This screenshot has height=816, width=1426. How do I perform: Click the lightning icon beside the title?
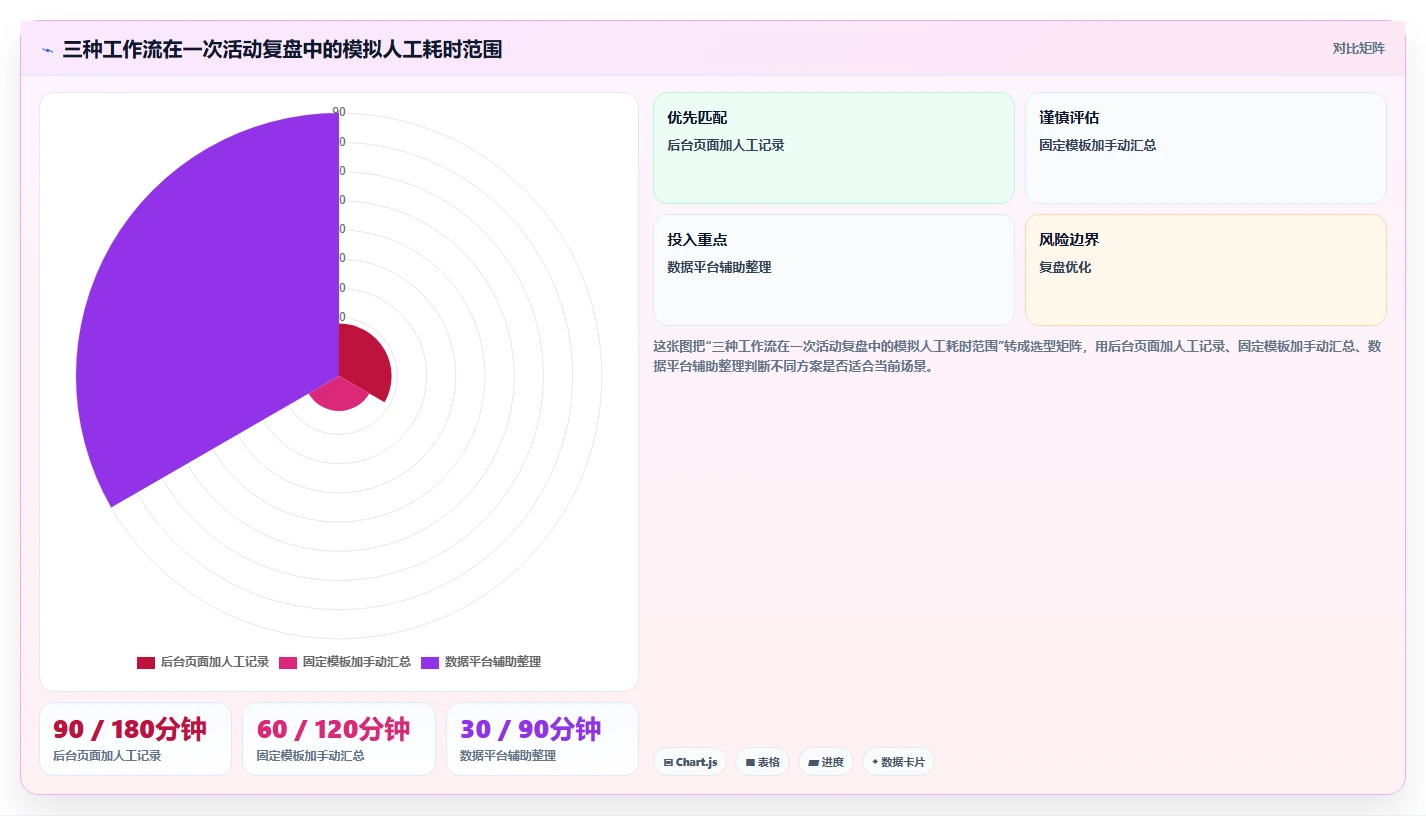tap(47, 49)
